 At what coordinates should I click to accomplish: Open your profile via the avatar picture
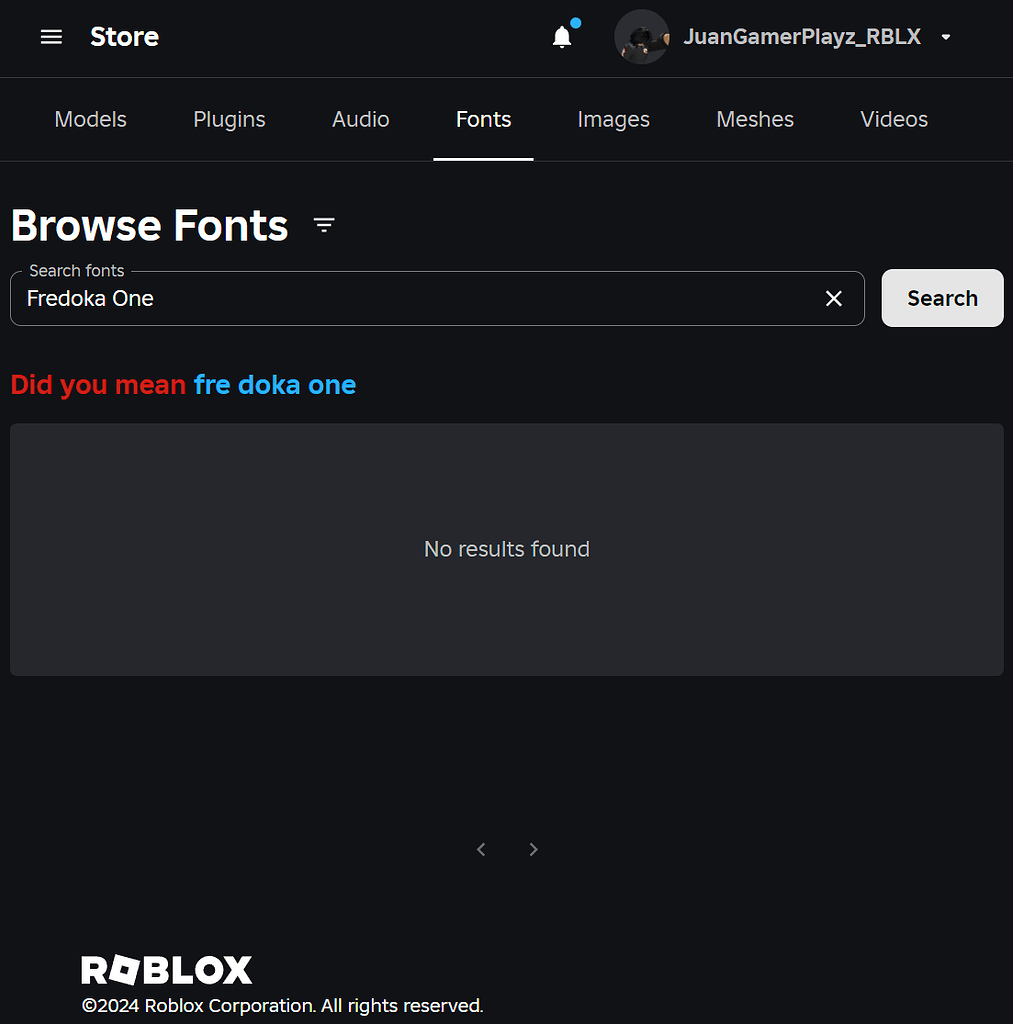pyautogui.click(x=641, y=36)
